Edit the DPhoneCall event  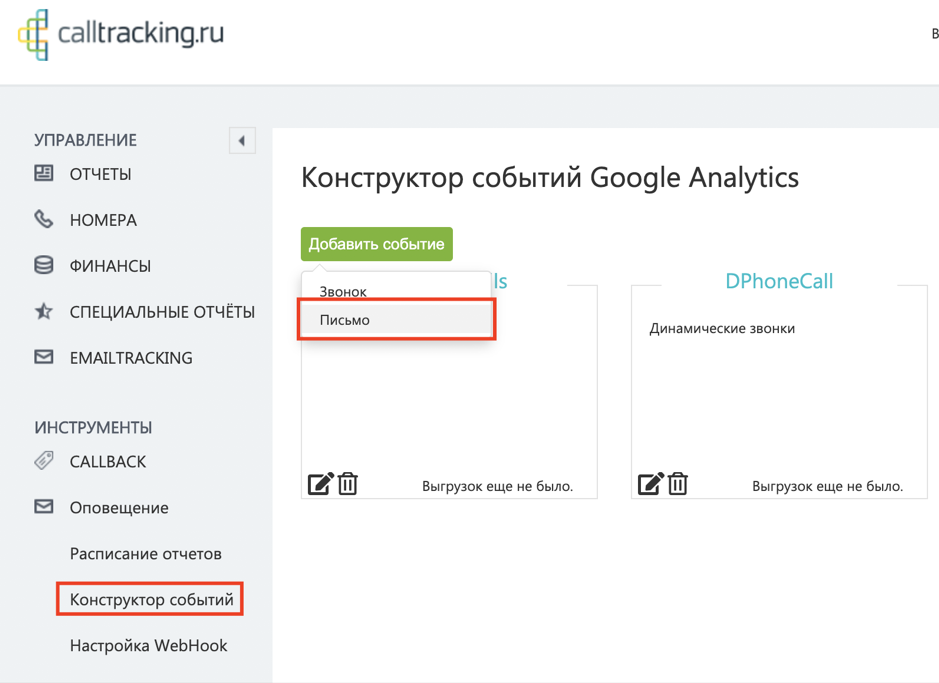click(650, 484)
